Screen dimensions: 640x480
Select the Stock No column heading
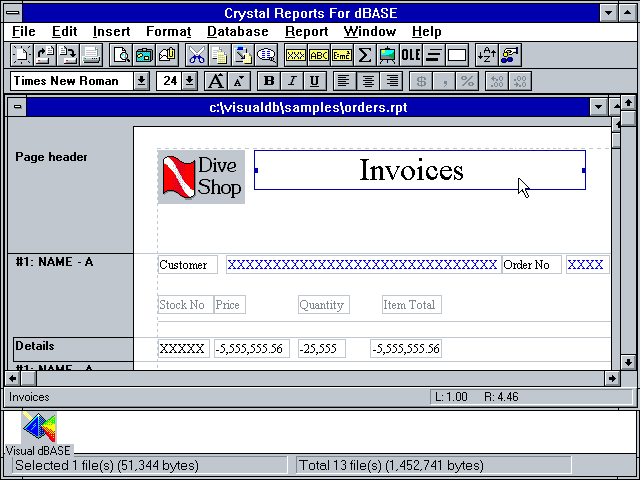tap(186, 304)
